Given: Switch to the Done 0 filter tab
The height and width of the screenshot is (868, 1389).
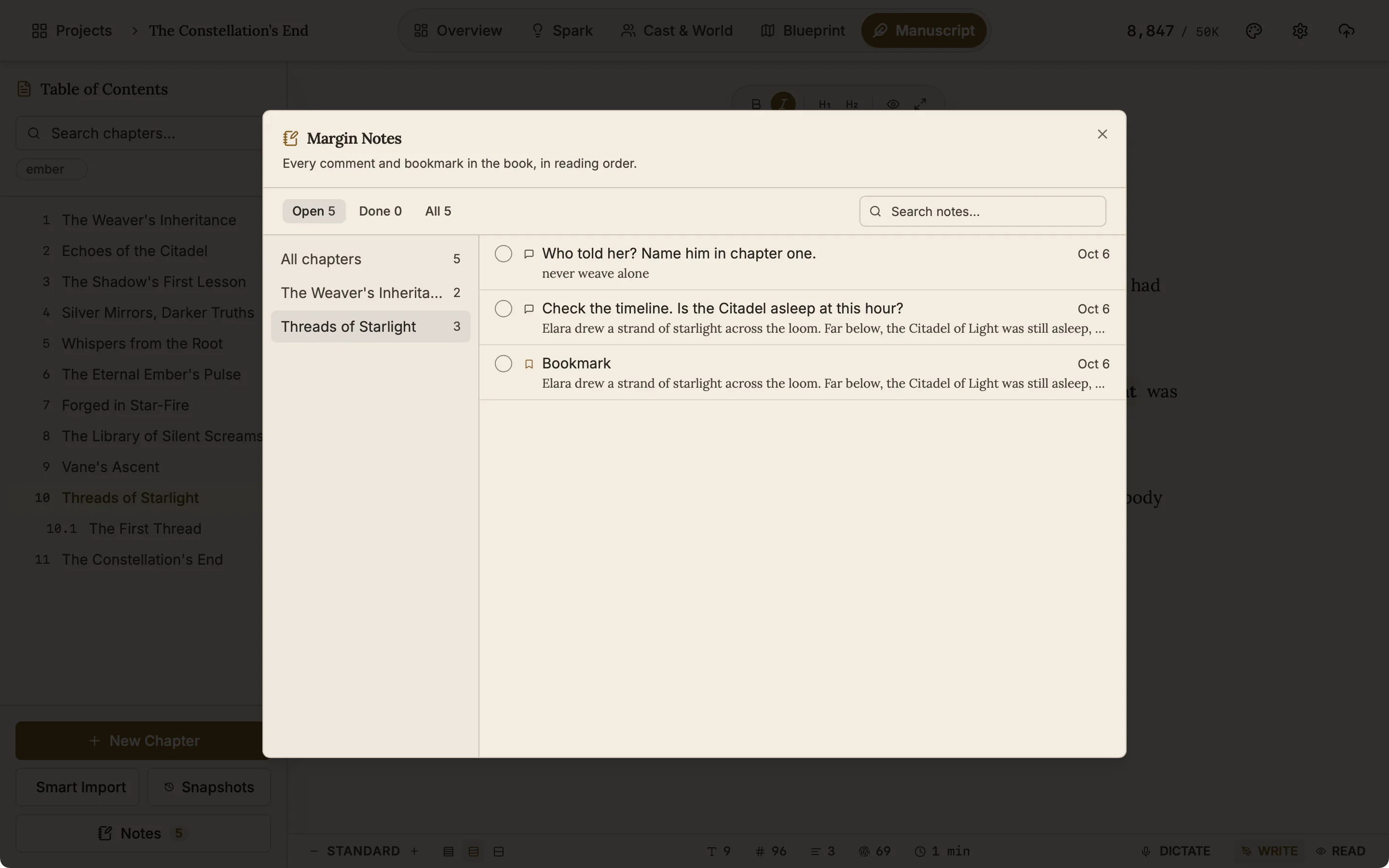Looking at the screenshot, I should pos(380,211).
